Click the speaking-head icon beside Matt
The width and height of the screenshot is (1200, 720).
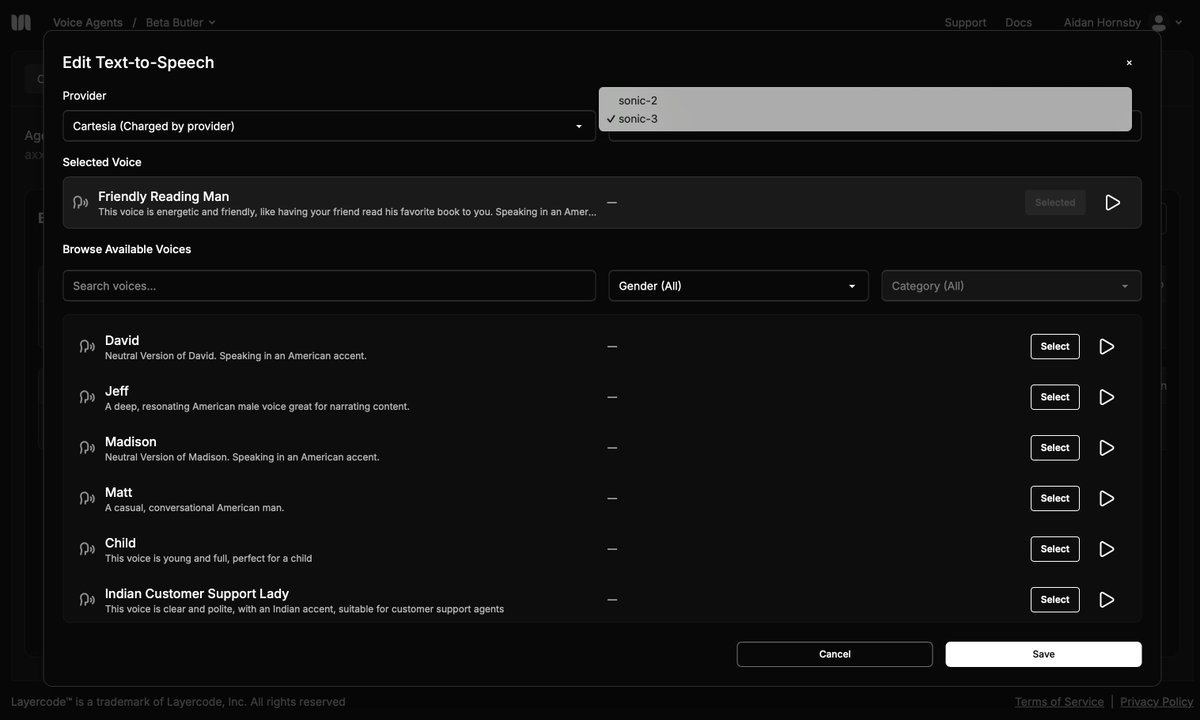click(x=87, y=498)
